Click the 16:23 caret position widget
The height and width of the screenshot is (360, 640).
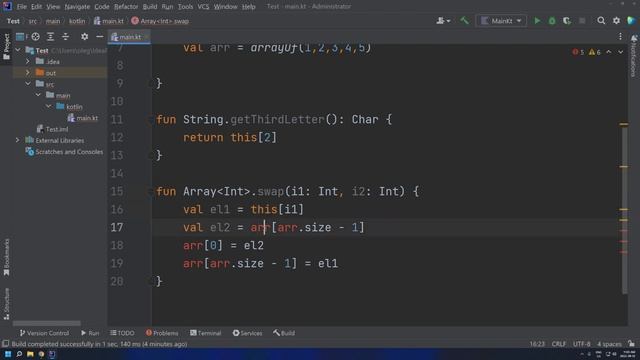[x=537, y=344]
